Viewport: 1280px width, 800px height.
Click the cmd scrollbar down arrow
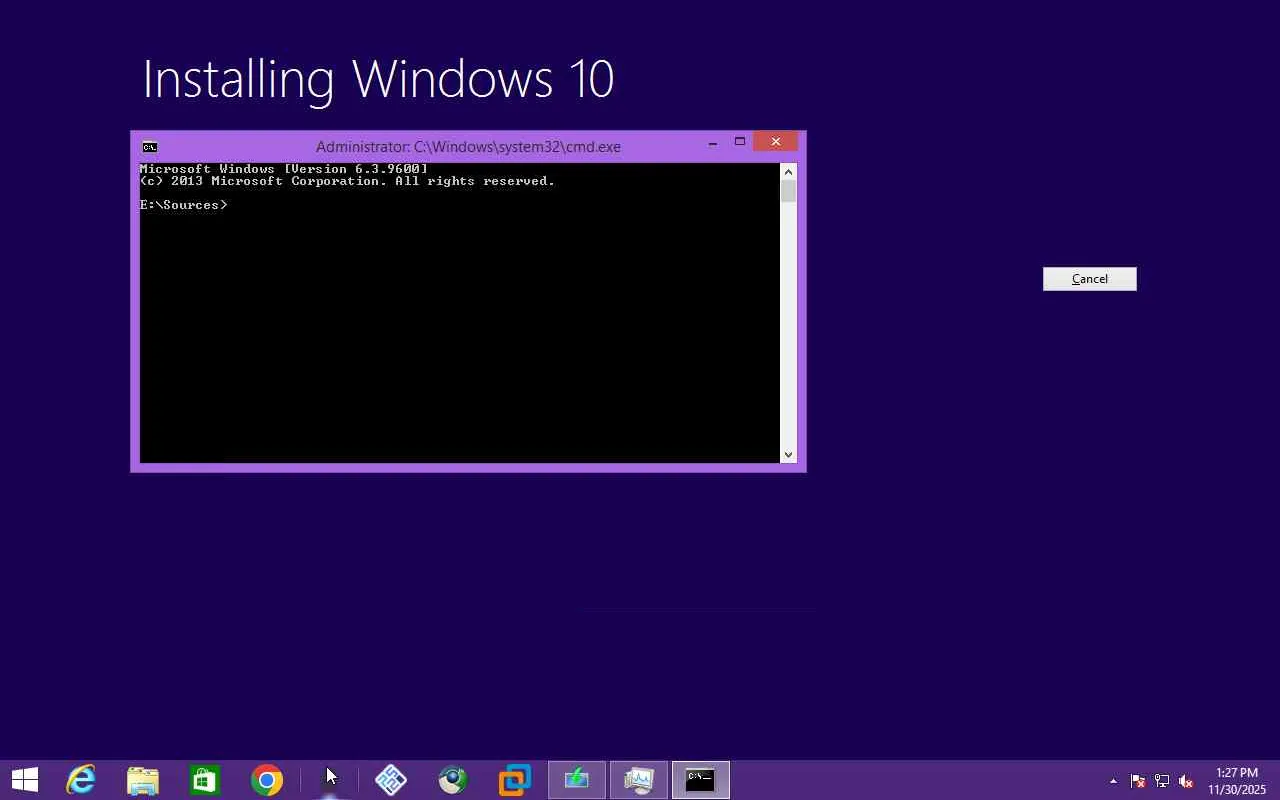coord(788,454)
